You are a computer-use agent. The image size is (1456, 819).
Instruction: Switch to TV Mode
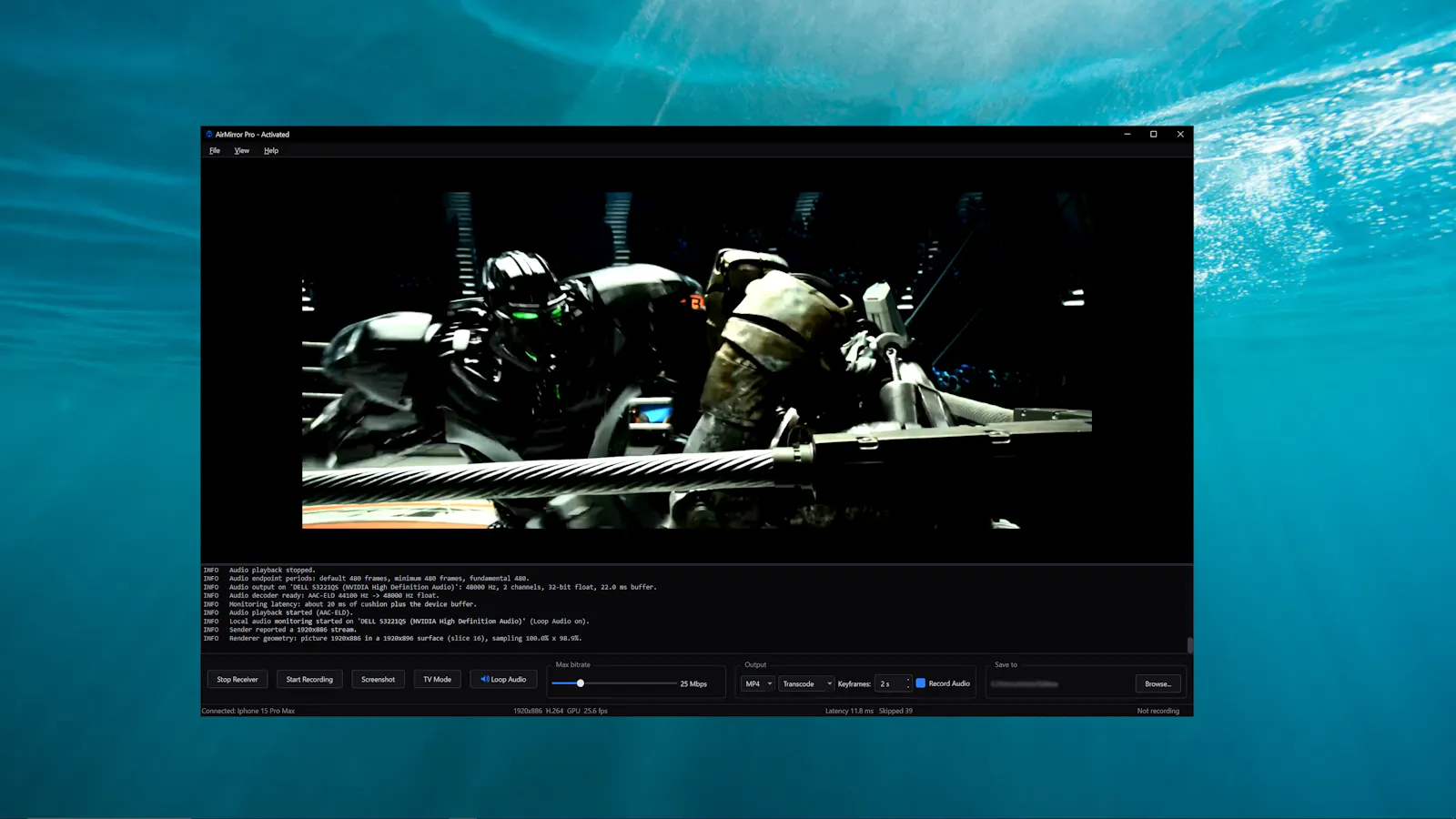pyautogui.click(x=437, y=680)
